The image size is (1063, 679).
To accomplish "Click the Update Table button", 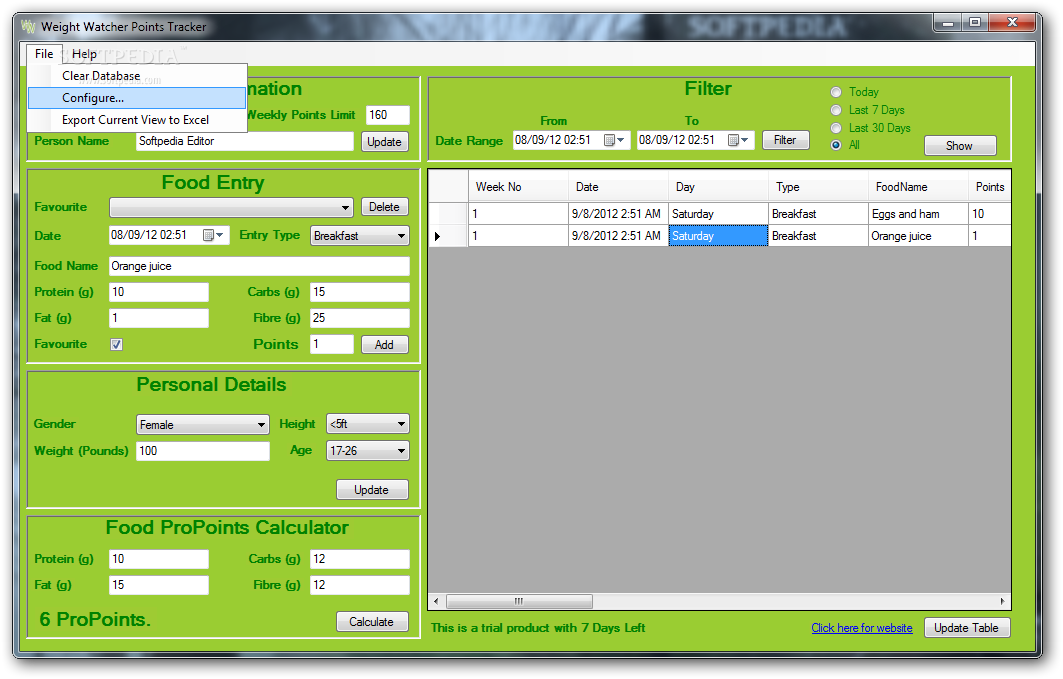I will (x=966, y=628).
